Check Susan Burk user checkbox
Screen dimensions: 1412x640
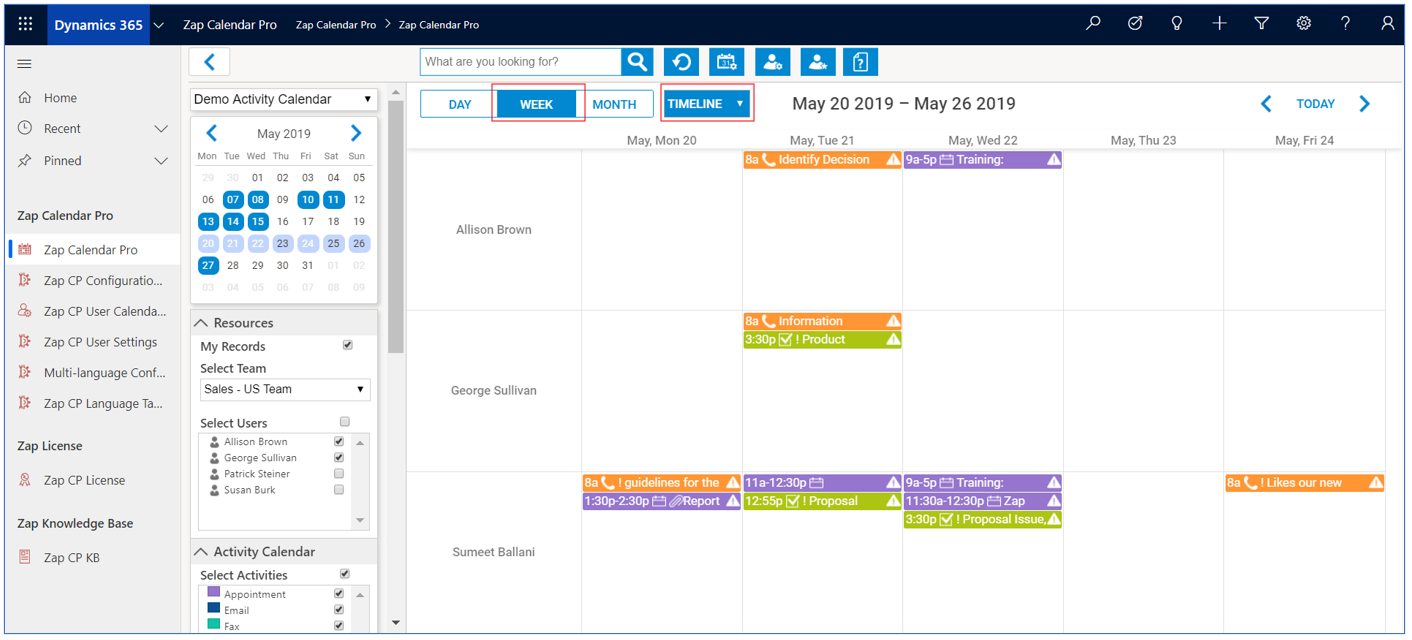pos(339,490)
